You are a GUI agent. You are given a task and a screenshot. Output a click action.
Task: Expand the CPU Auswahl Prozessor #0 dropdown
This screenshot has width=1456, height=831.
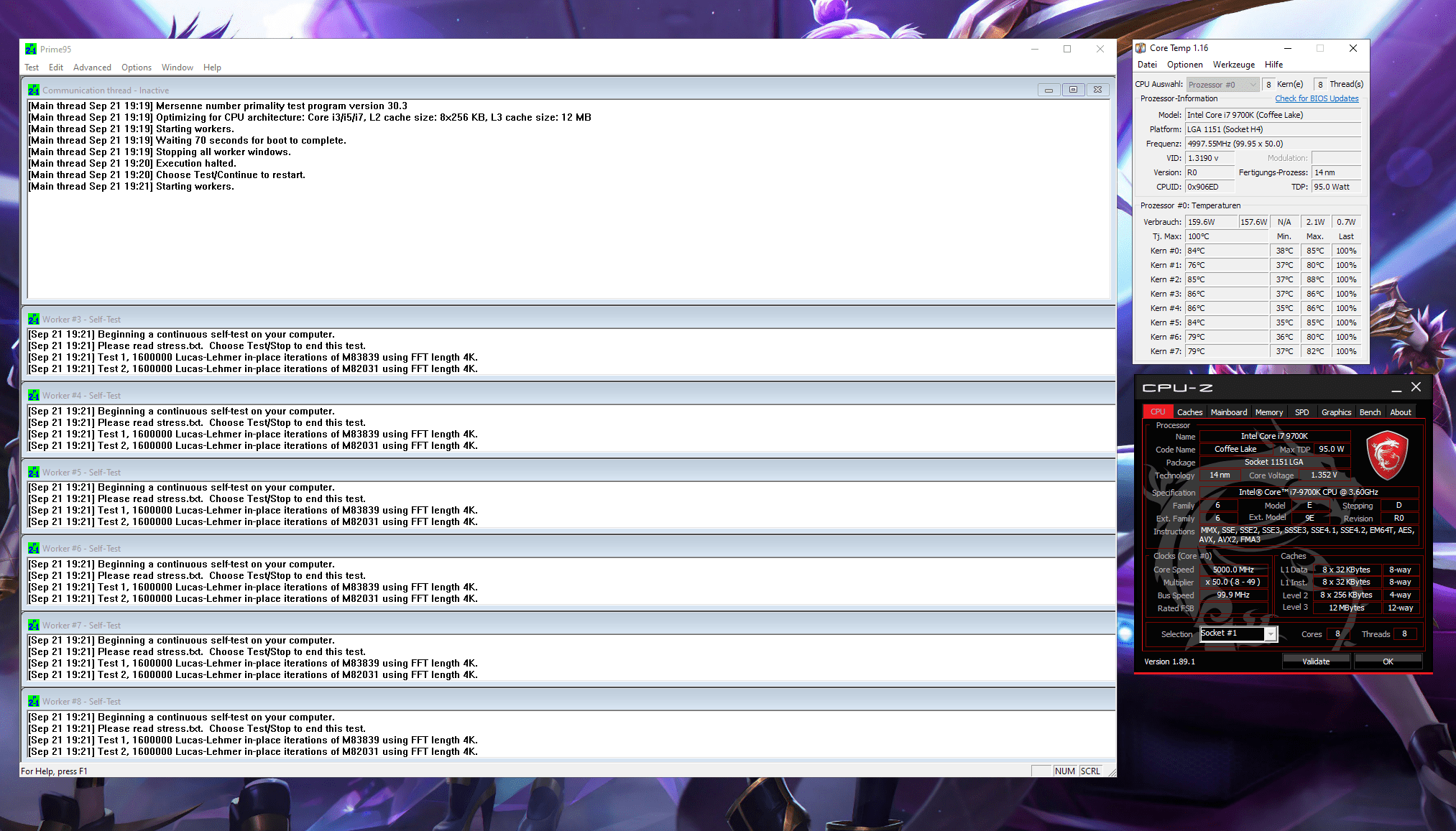1222,85
